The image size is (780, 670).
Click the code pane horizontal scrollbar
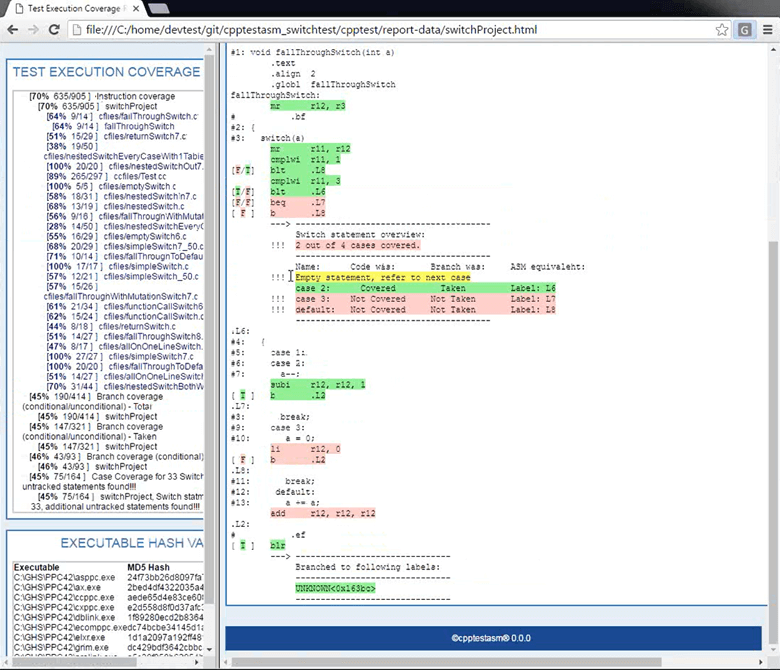click(x=447, y=662)
